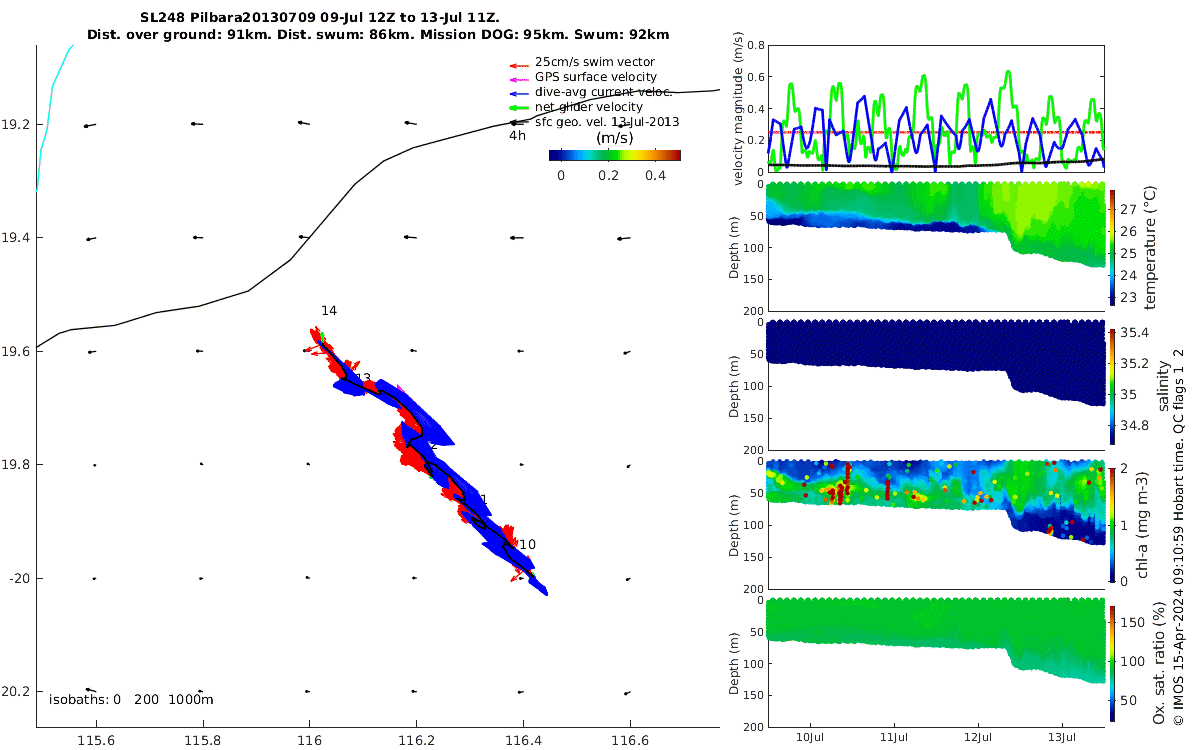Click inside the chl-a depth section plot
The width and height of the screenshot is (1200, 750).
(x=935, y=523)
